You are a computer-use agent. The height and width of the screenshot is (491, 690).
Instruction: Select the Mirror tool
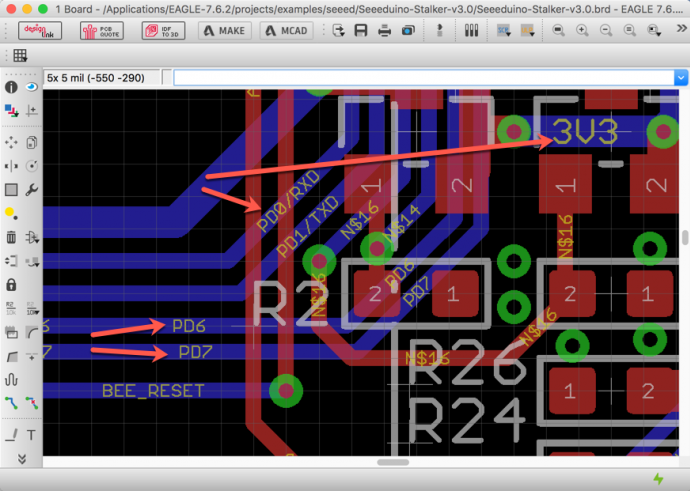click(11, 166)
